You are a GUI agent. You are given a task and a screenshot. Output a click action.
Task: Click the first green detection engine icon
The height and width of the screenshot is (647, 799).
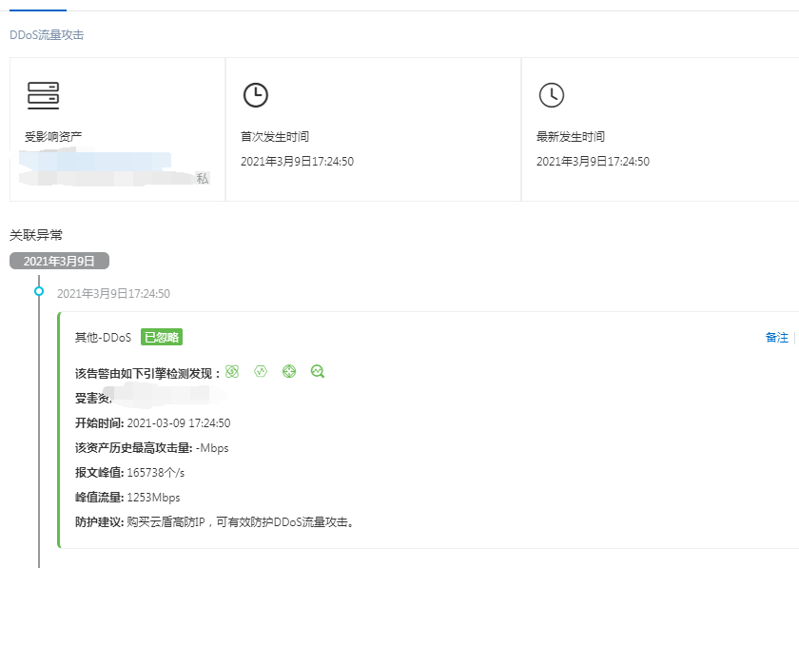(232, 372)
